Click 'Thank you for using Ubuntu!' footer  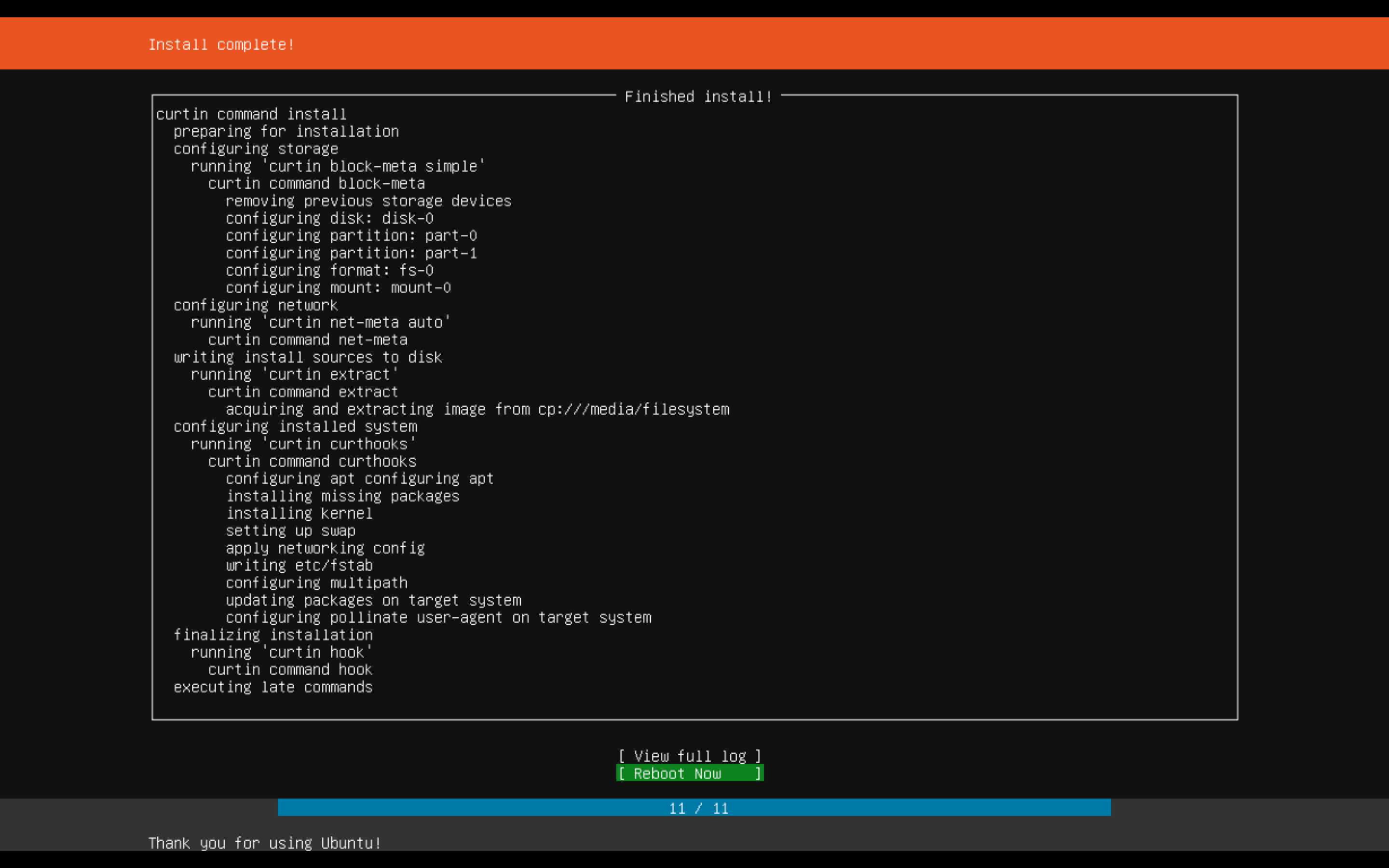tap(265, 843)
